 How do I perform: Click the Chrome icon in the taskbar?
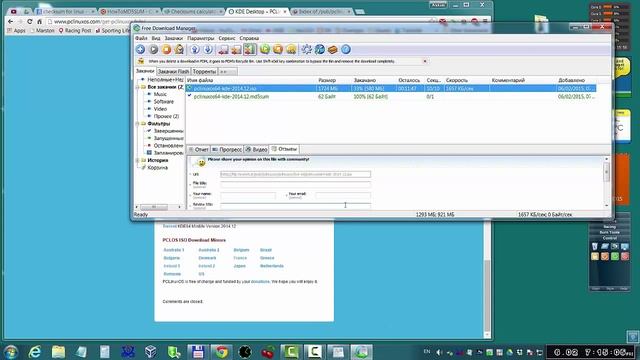222,351
